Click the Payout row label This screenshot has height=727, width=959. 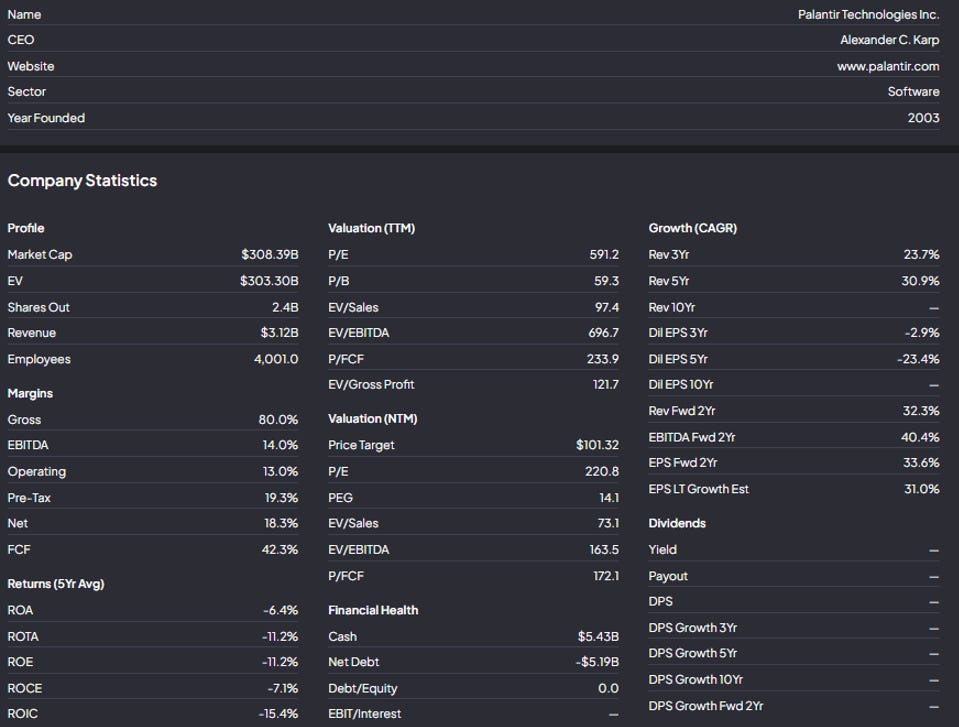coord(668,576)
